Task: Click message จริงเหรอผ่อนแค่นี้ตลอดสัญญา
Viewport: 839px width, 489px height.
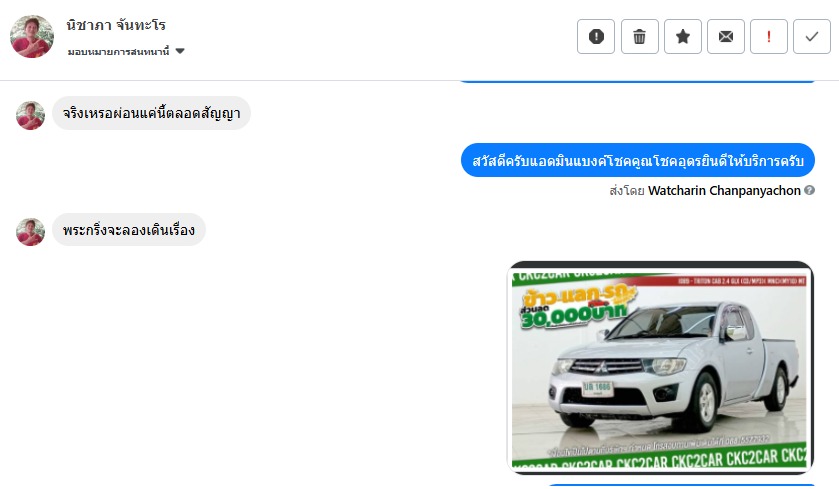Action: coord(151,113)
